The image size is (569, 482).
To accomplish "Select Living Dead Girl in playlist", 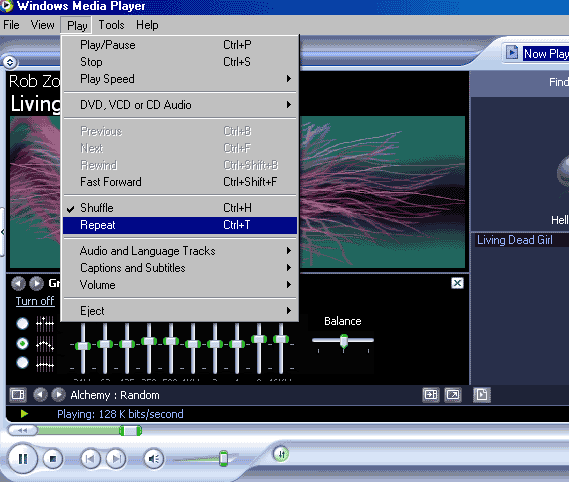I will [522, 240].
